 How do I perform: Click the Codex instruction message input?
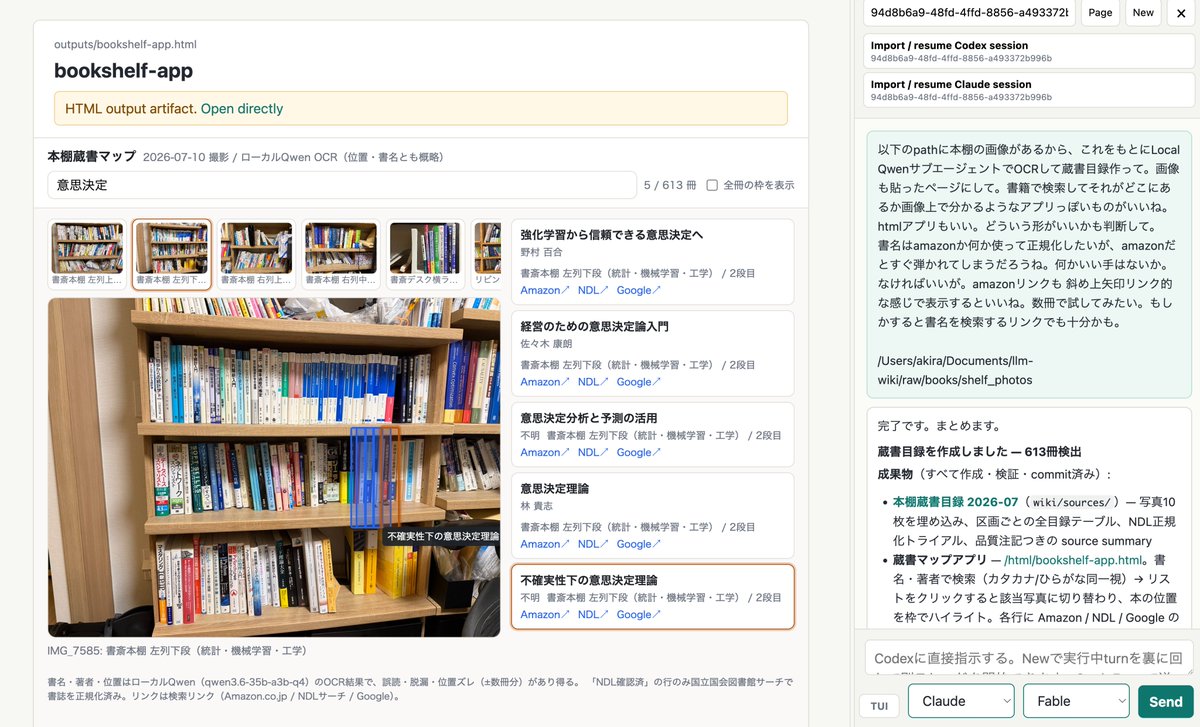pyautogui.click(x=1028, y=658)
